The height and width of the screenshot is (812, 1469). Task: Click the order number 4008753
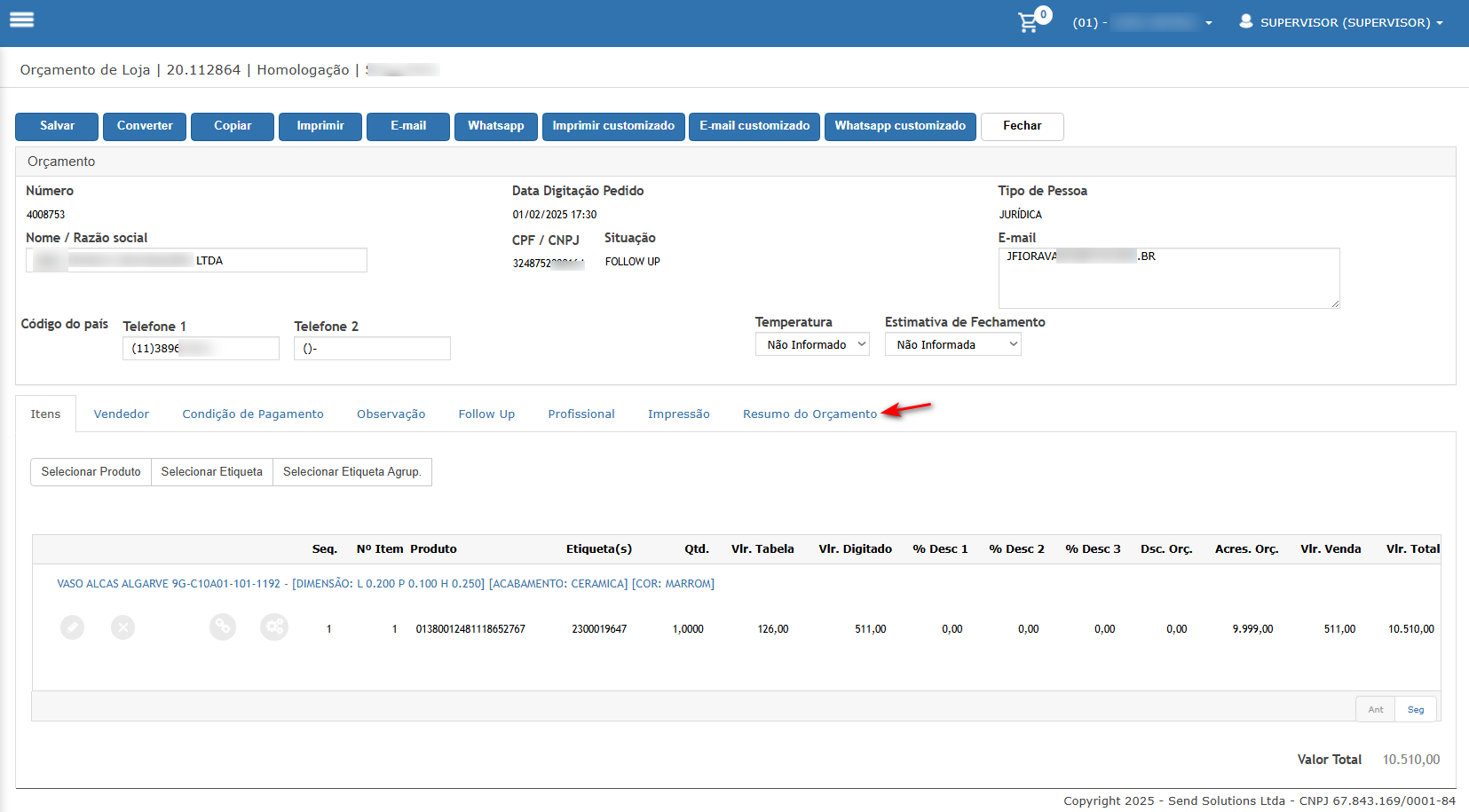coord(46,215)
